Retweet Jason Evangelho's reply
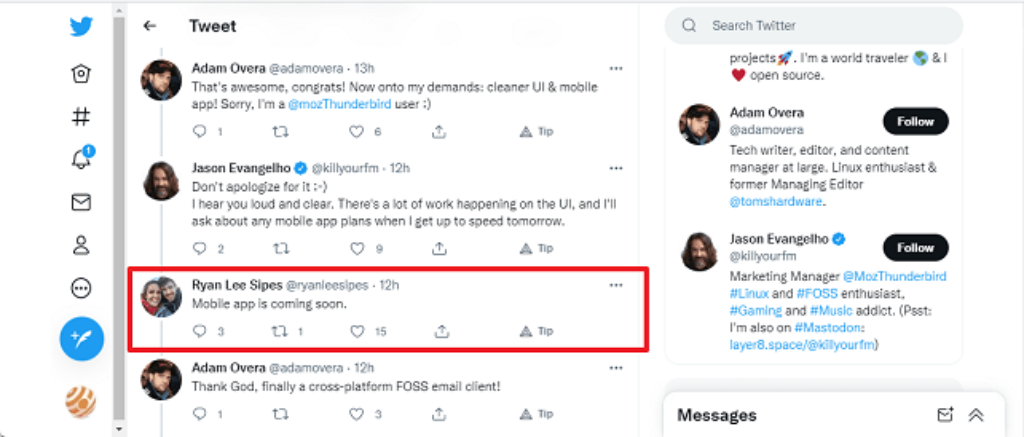Viewport: 1024px width, 437px height. (x=281, y=248)
